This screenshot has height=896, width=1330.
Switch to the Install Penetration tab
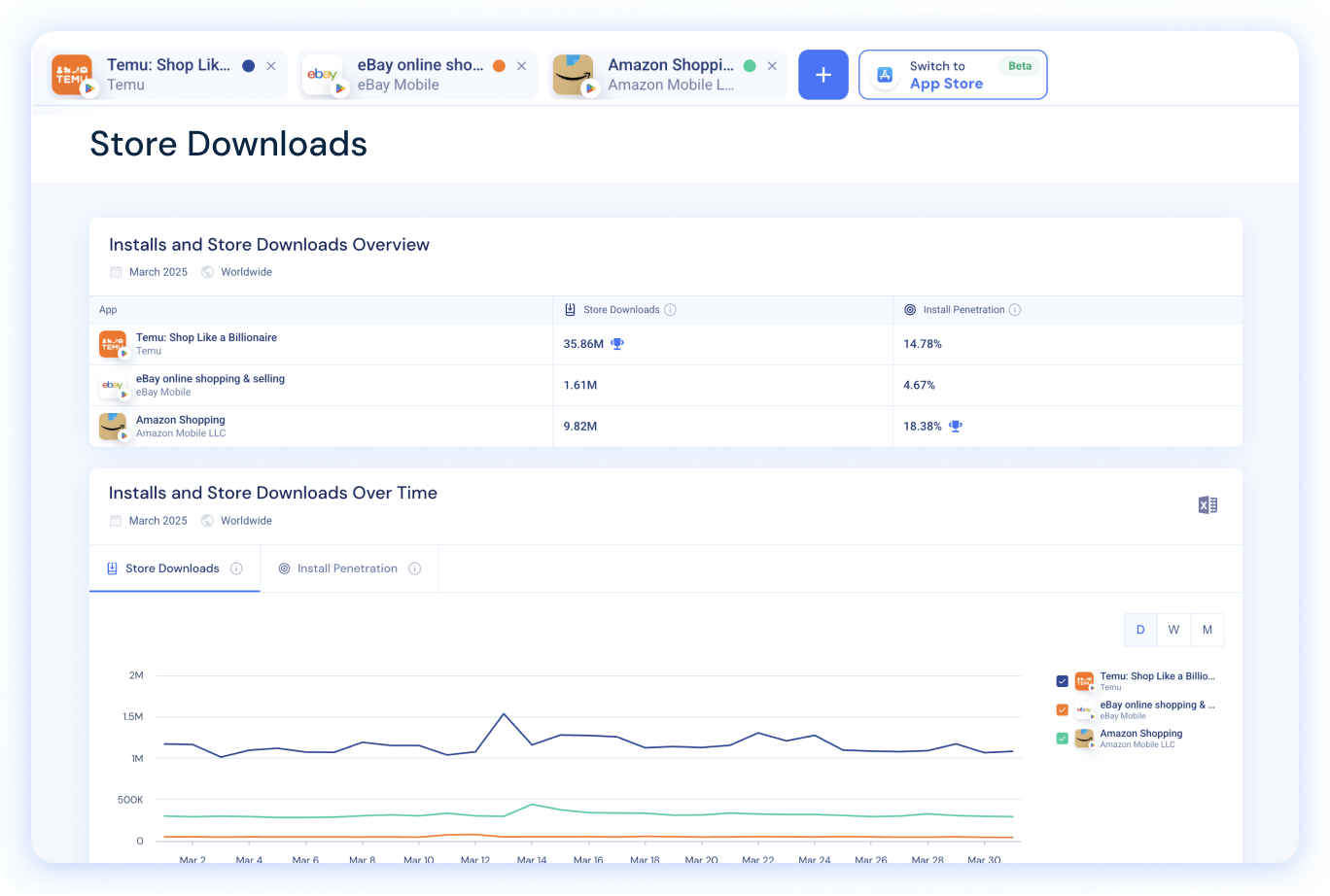(348, 568)
